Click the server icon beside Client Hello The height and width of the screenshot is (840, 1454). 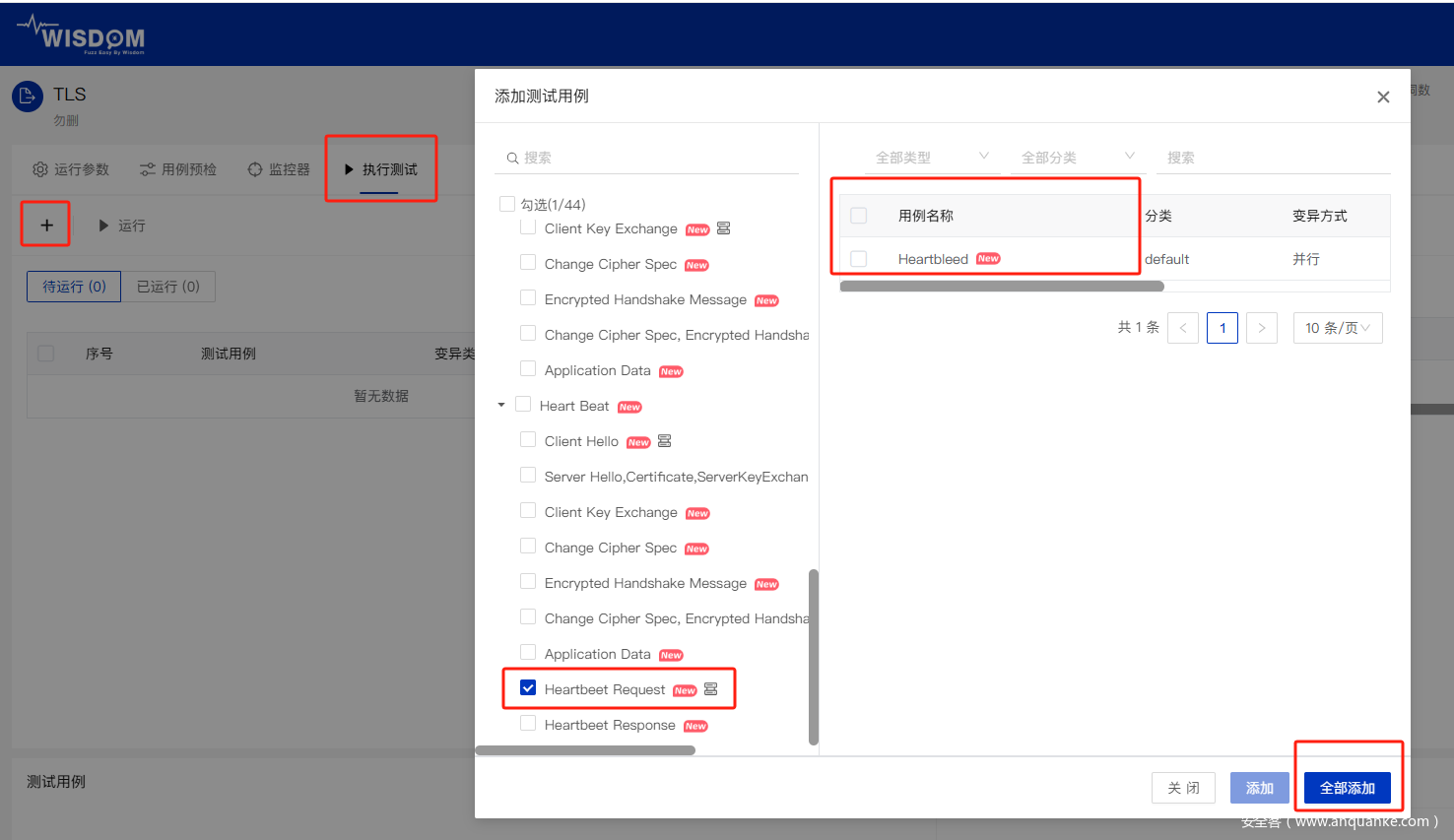coord(664,441)
